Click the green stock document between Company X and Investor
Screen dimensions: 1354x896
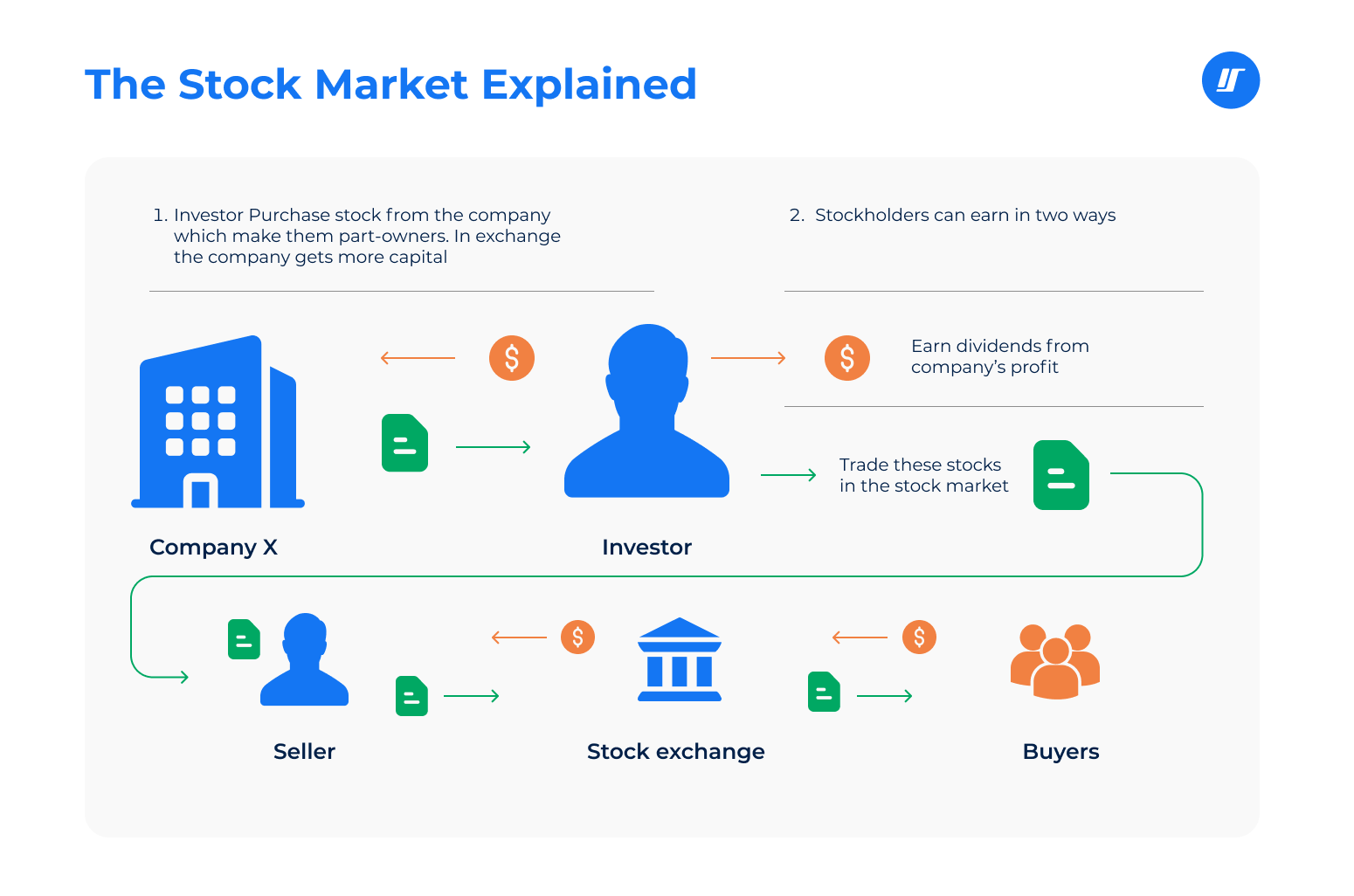404,443
